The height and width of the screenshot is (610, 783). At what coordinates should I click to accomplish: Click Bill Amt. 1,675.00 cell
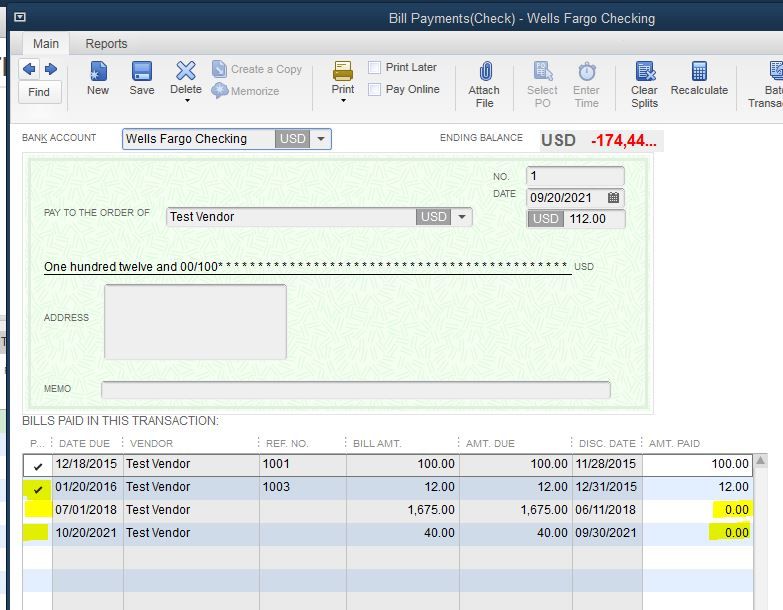tap(402, 510)
